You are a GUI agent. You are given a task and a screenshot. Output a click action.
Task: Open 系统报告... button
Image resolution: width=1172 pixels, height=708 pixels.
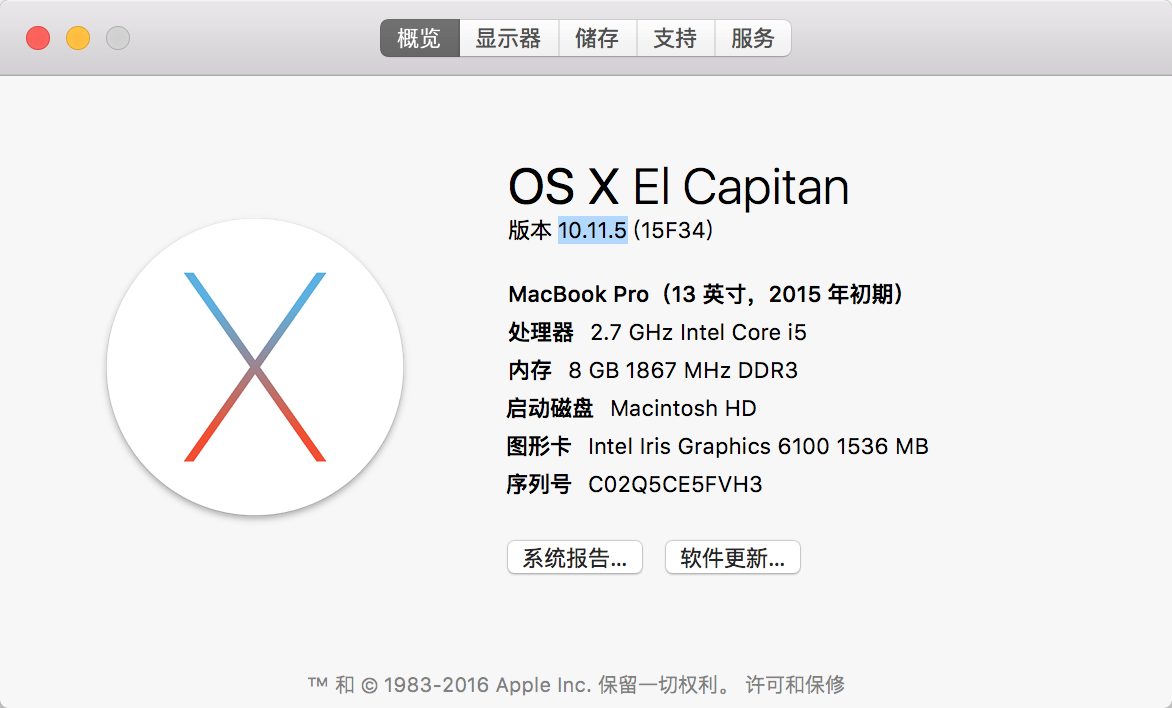click(x=575, y=558)
